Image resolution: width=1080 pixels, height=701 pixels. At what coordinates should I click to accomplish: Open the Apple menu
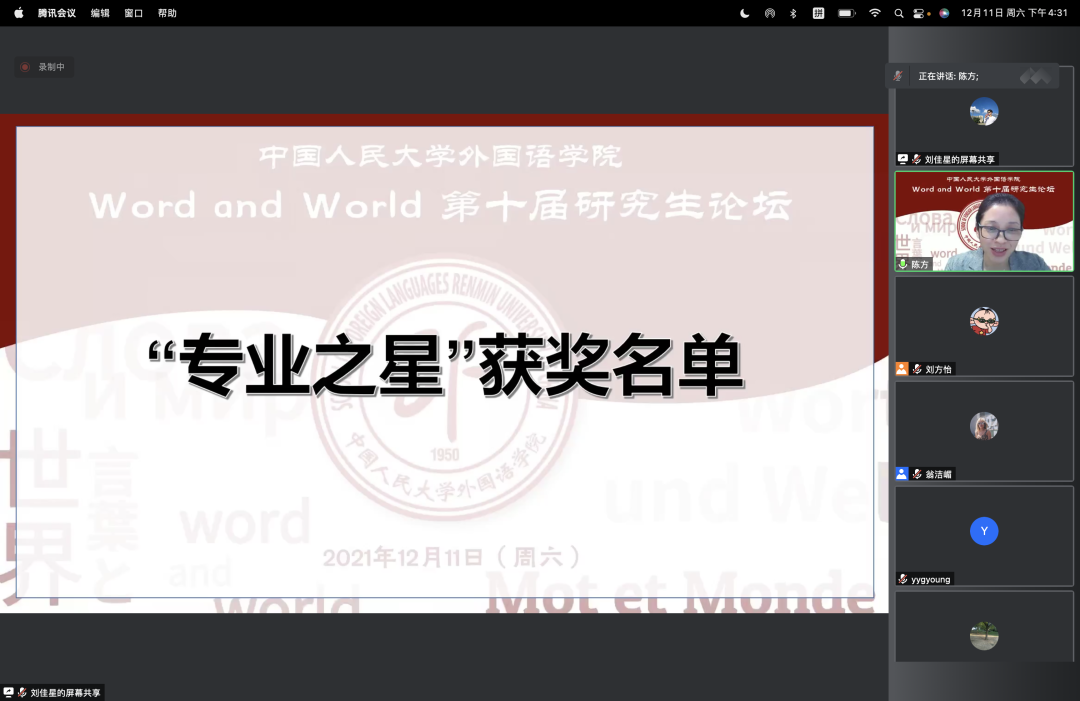coord(19,13)
